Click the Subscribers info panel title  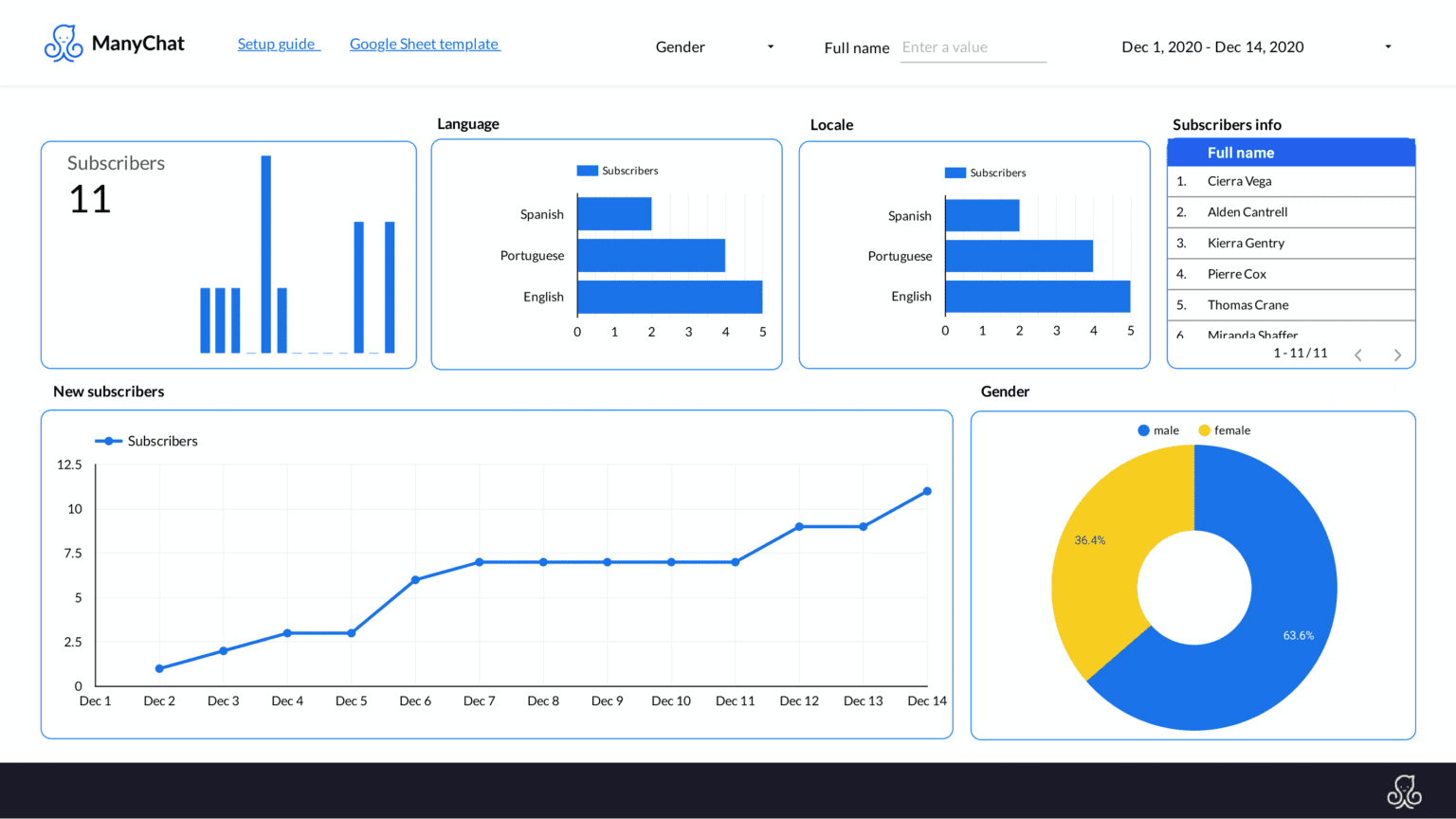point(1227,124)
